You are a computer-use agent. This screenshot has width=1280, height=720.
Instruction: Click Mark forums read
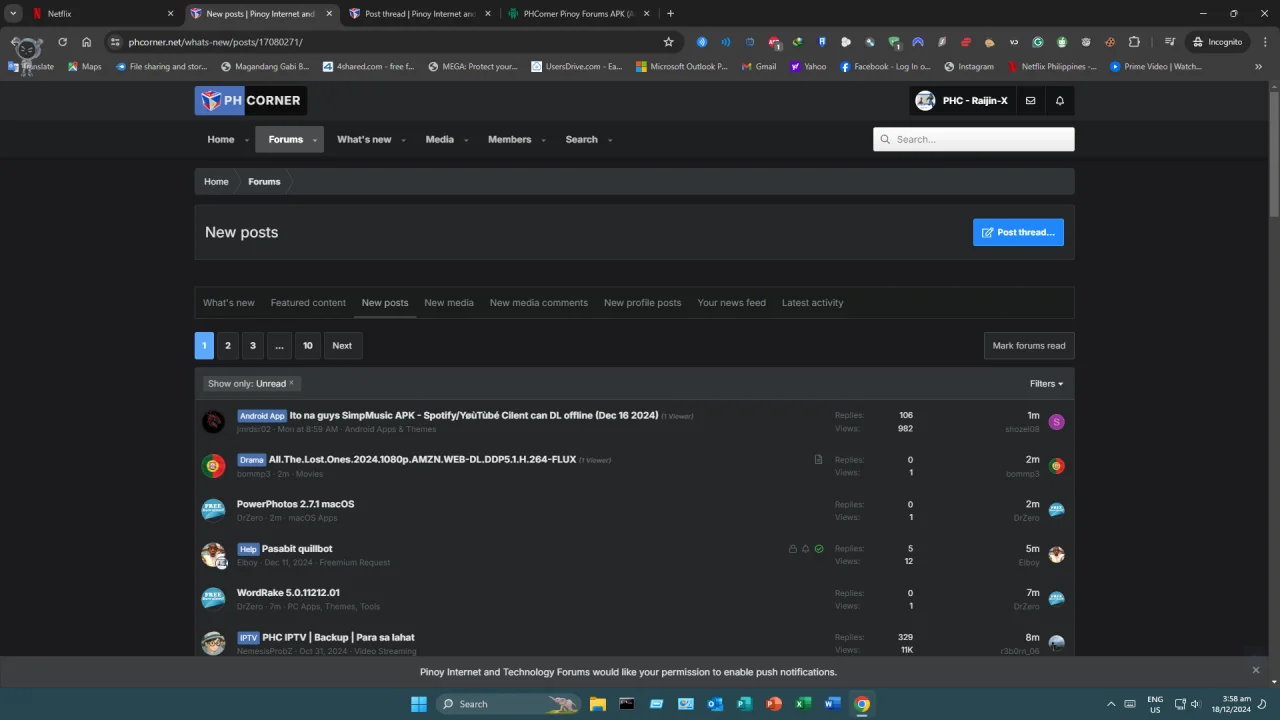pos(1029,346)
